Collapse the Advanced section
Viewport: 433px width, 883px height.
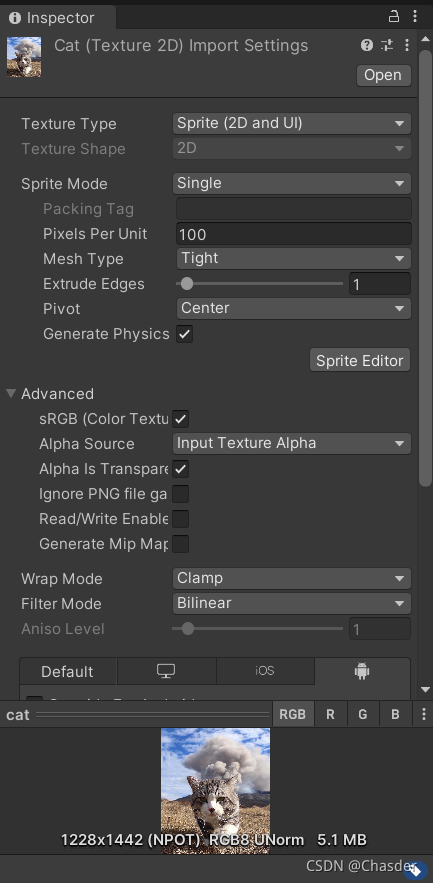click(x=11, y=393)
